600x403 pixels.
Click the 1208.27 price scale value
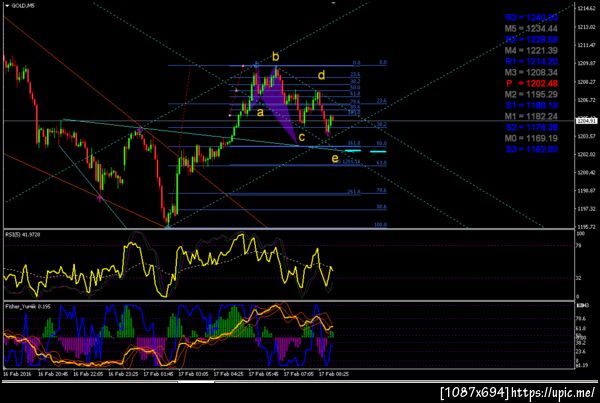pyautogui.click(x=586, y=82)
